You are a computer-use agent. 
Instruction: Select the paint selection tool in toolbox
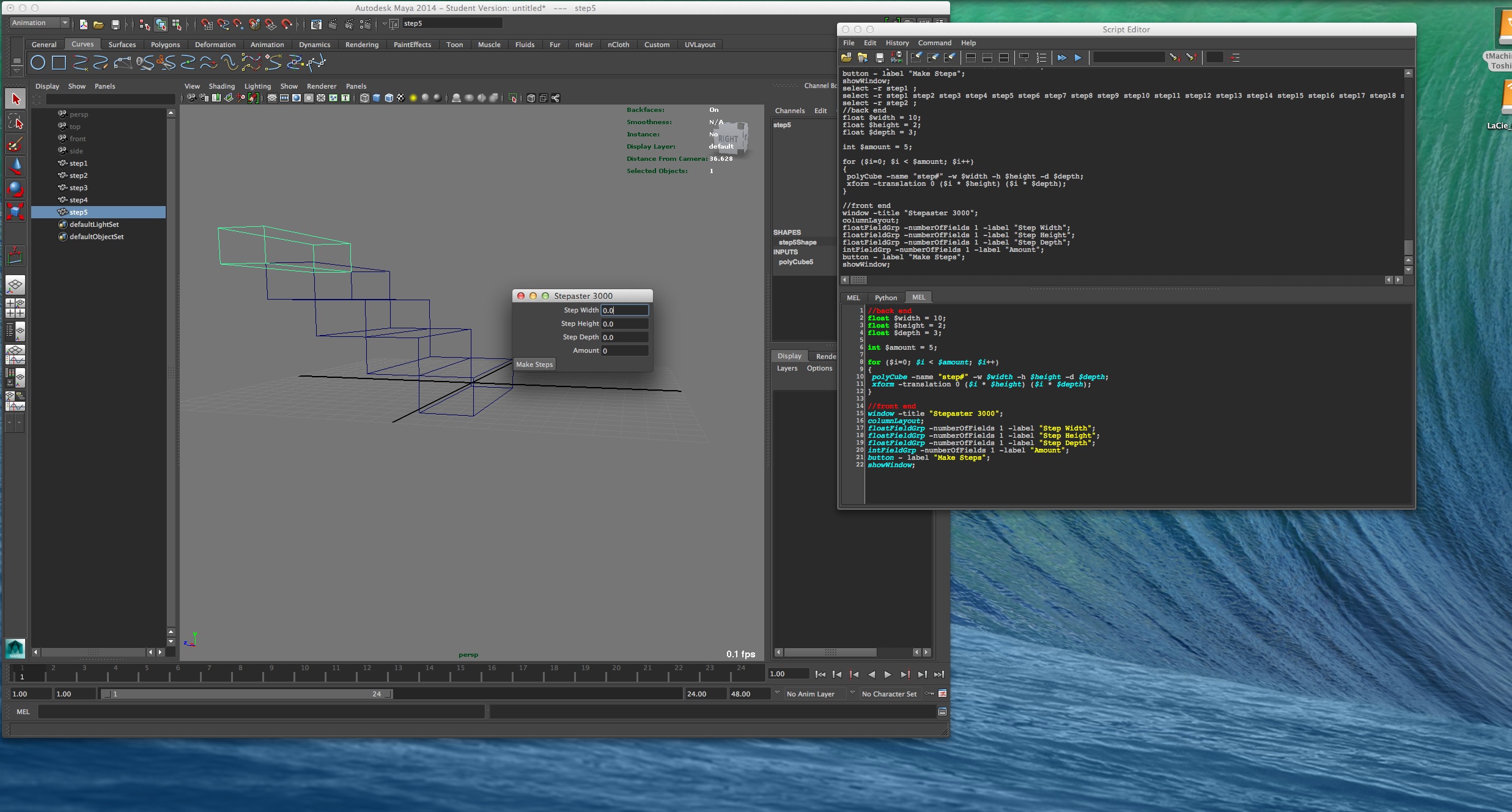(x=15, y=144)
